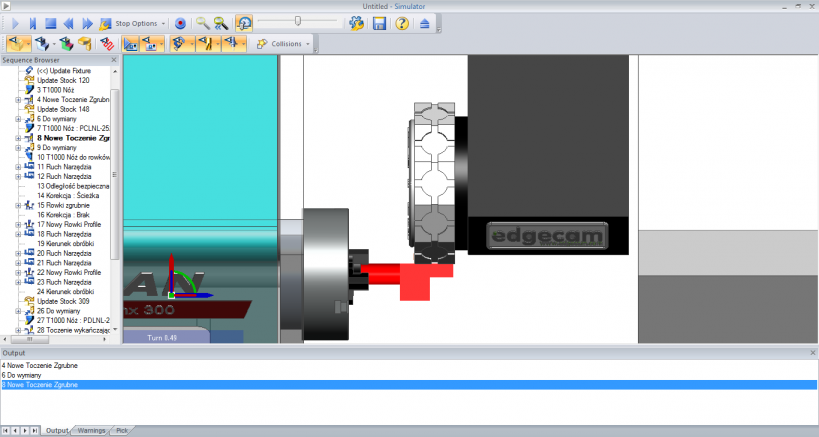The width and height of the screenshot is (819, 437).
Task: Click the Zoom previous magnifier icon
Action: pos(221,23)
